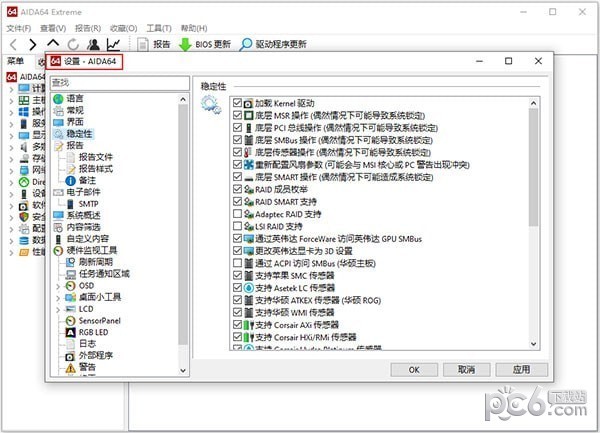Open the 帮助(H) menu
The image size is (600, 433).
194,28
